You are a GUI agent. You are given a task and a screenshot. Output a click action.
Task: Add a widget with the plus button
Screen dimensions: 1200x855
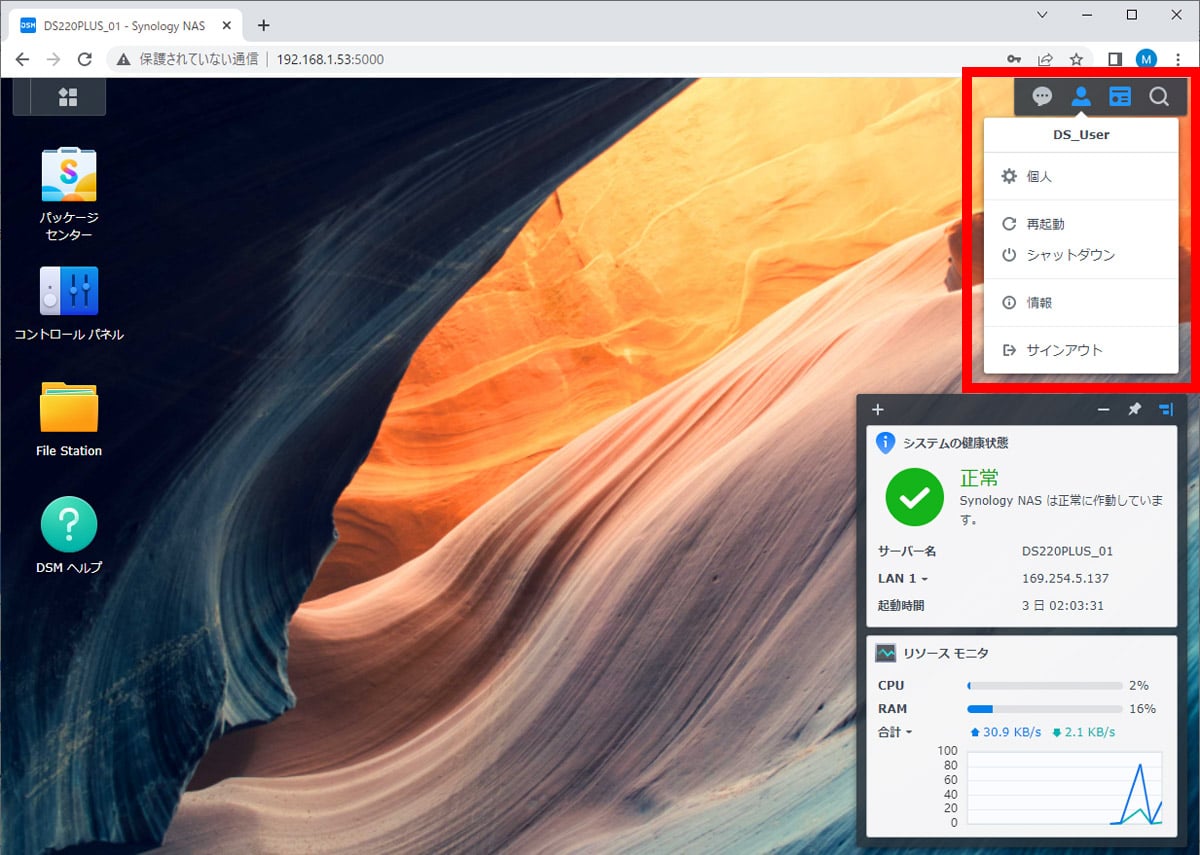[x=878, y=409]
